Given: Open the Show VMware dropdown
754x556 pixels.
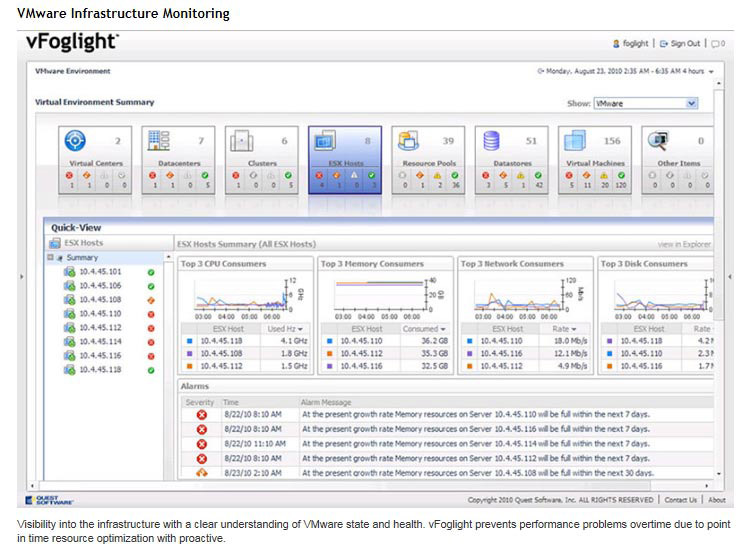Looking at the screenshot, I should tap(691, 103).
